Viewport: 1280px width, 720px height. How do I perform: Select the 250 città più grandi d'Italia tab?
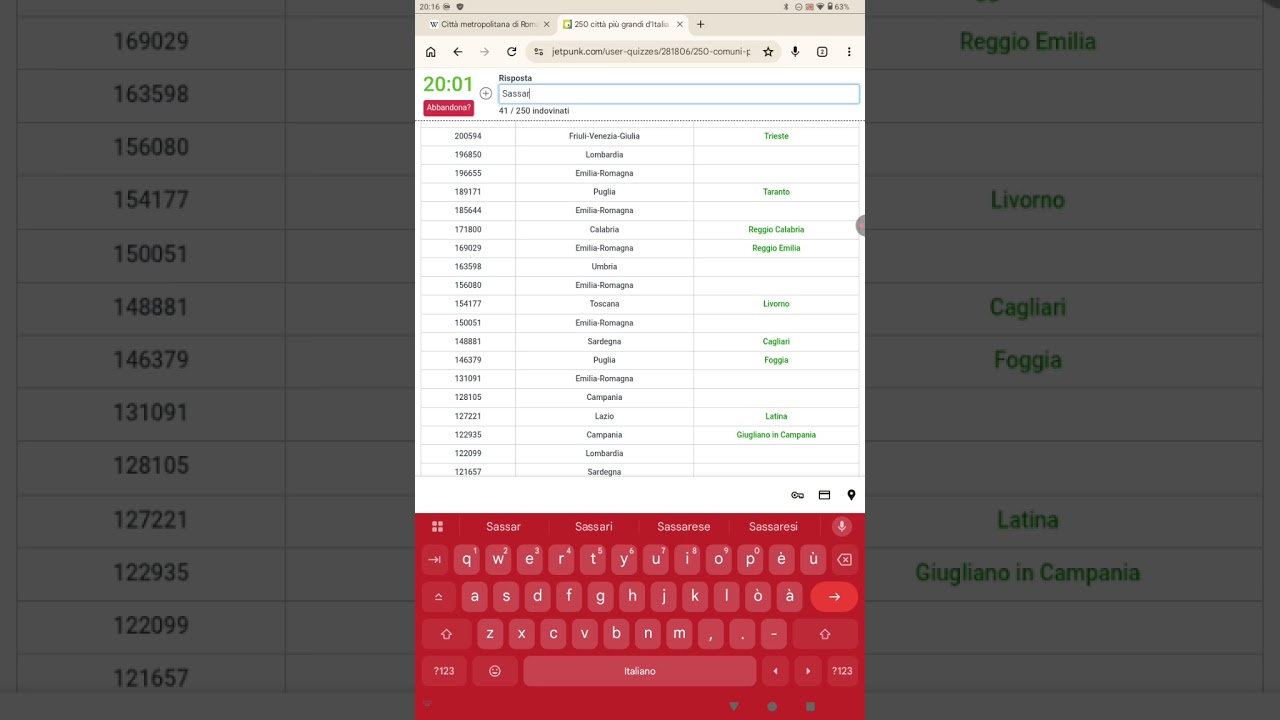point(622,24)
